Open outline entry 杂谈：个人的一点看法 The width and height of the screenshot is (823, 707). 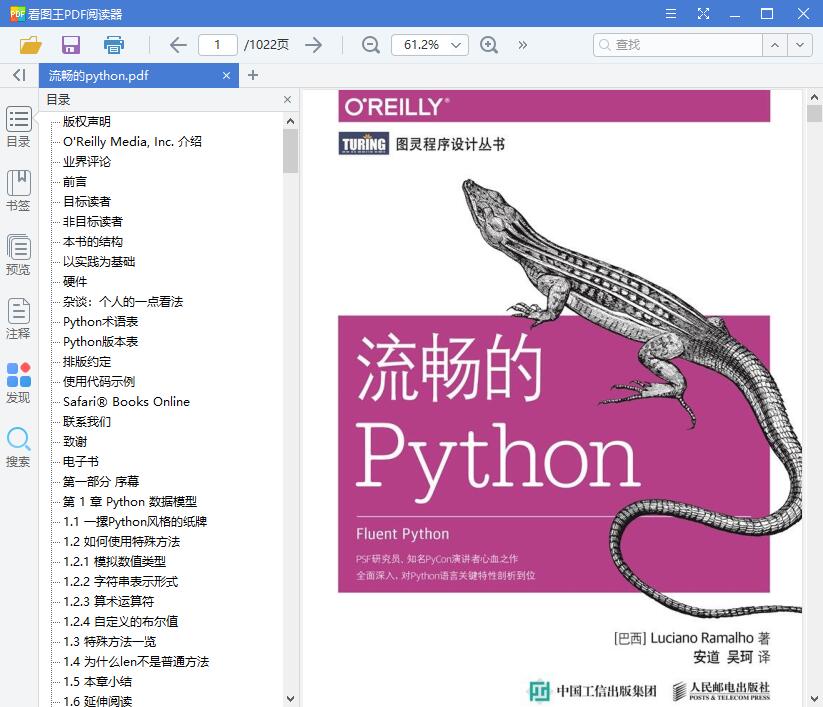(x=123, y=302)
